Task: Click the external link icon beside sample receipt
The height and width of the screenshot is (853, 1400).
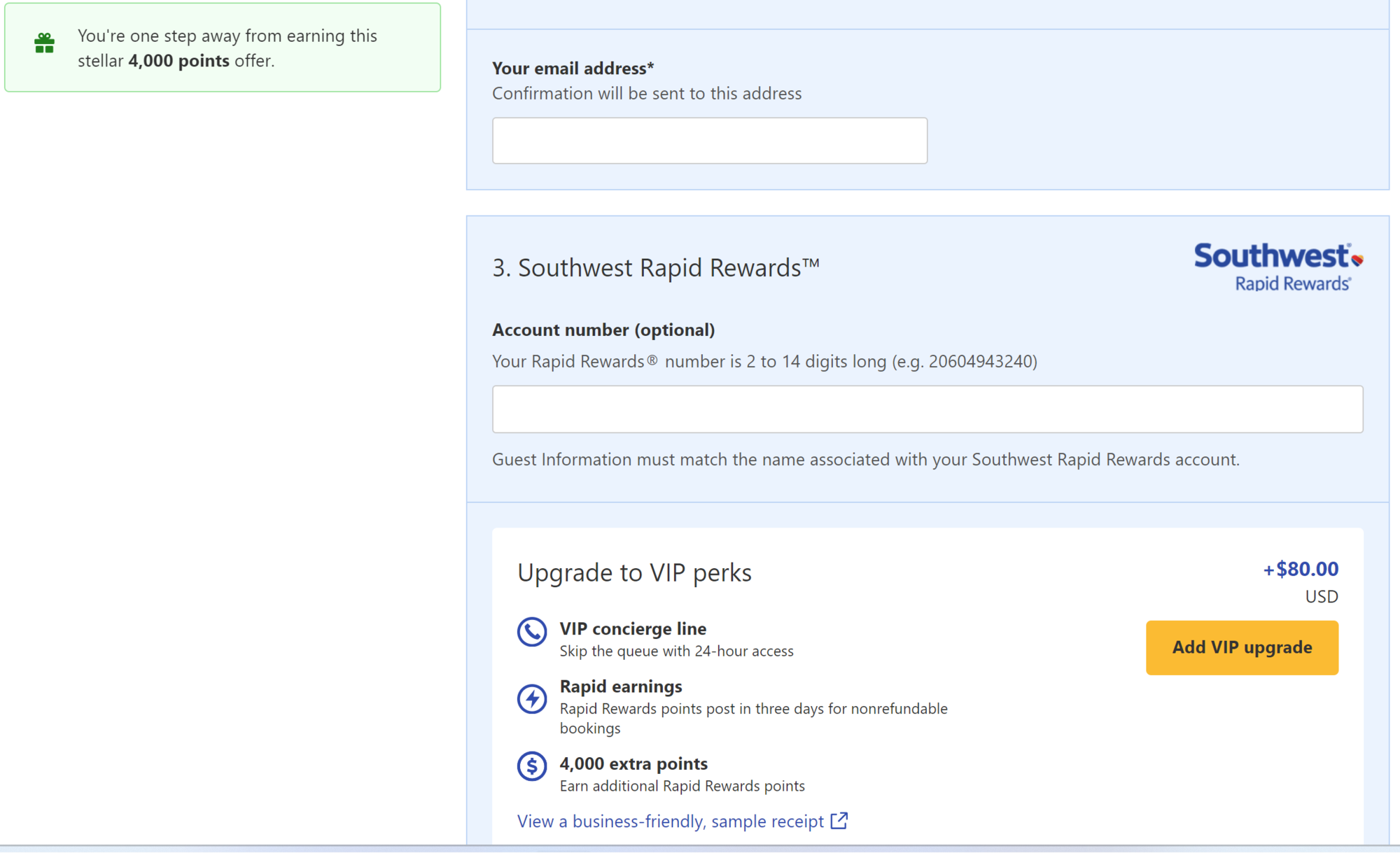Action: [839, 820]
